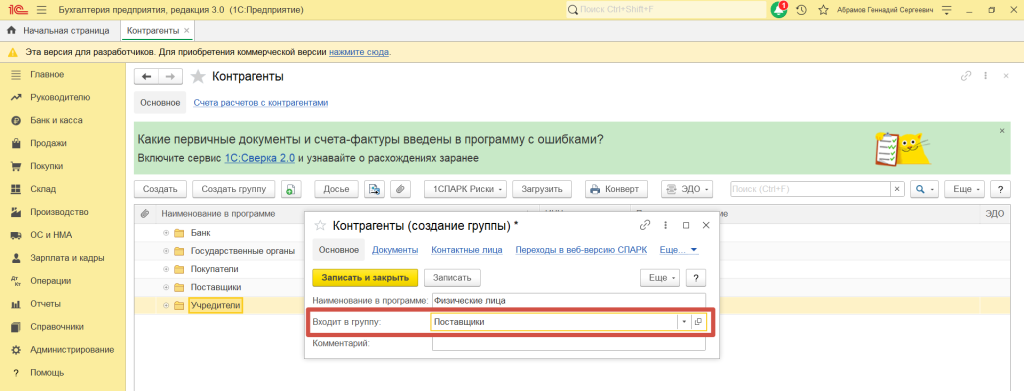This screenshot has height=391, width=1024.
Task: Open 1С:Сверка 2.0 link in banner
Action: (x=261, y=158)
